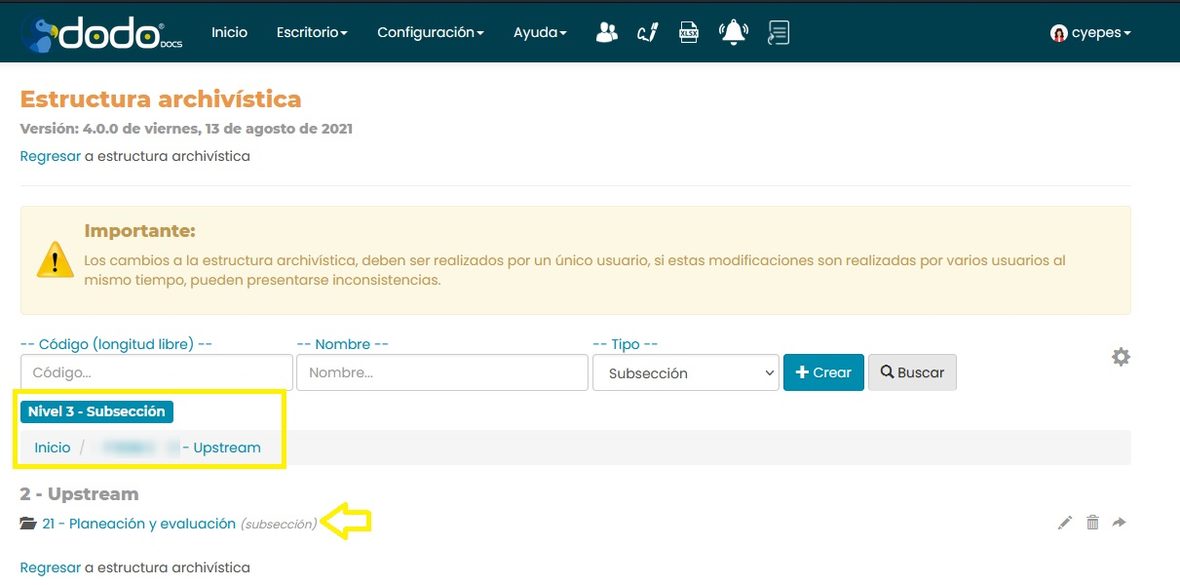Click the yellow warning triangle icon
The width and height of the screenshot is (1180, 585).
(55, 260)
